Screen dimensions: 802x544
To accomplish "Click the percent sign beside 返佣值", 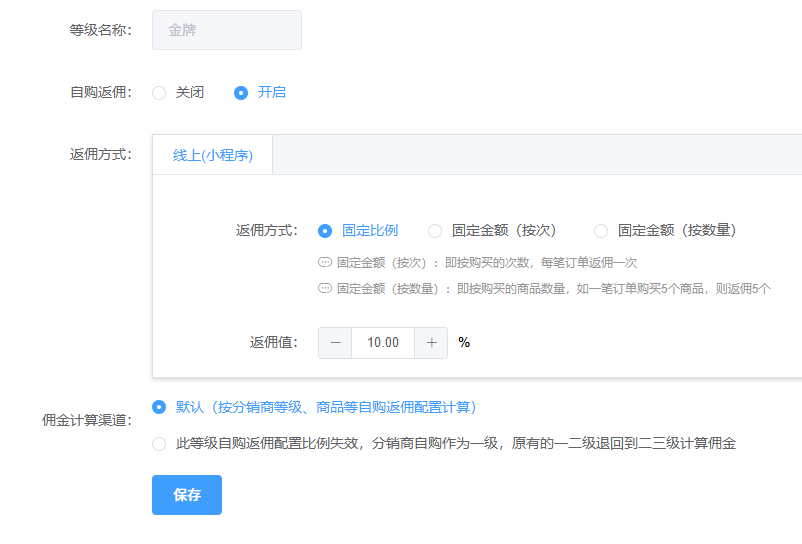I will coord(464,342).
